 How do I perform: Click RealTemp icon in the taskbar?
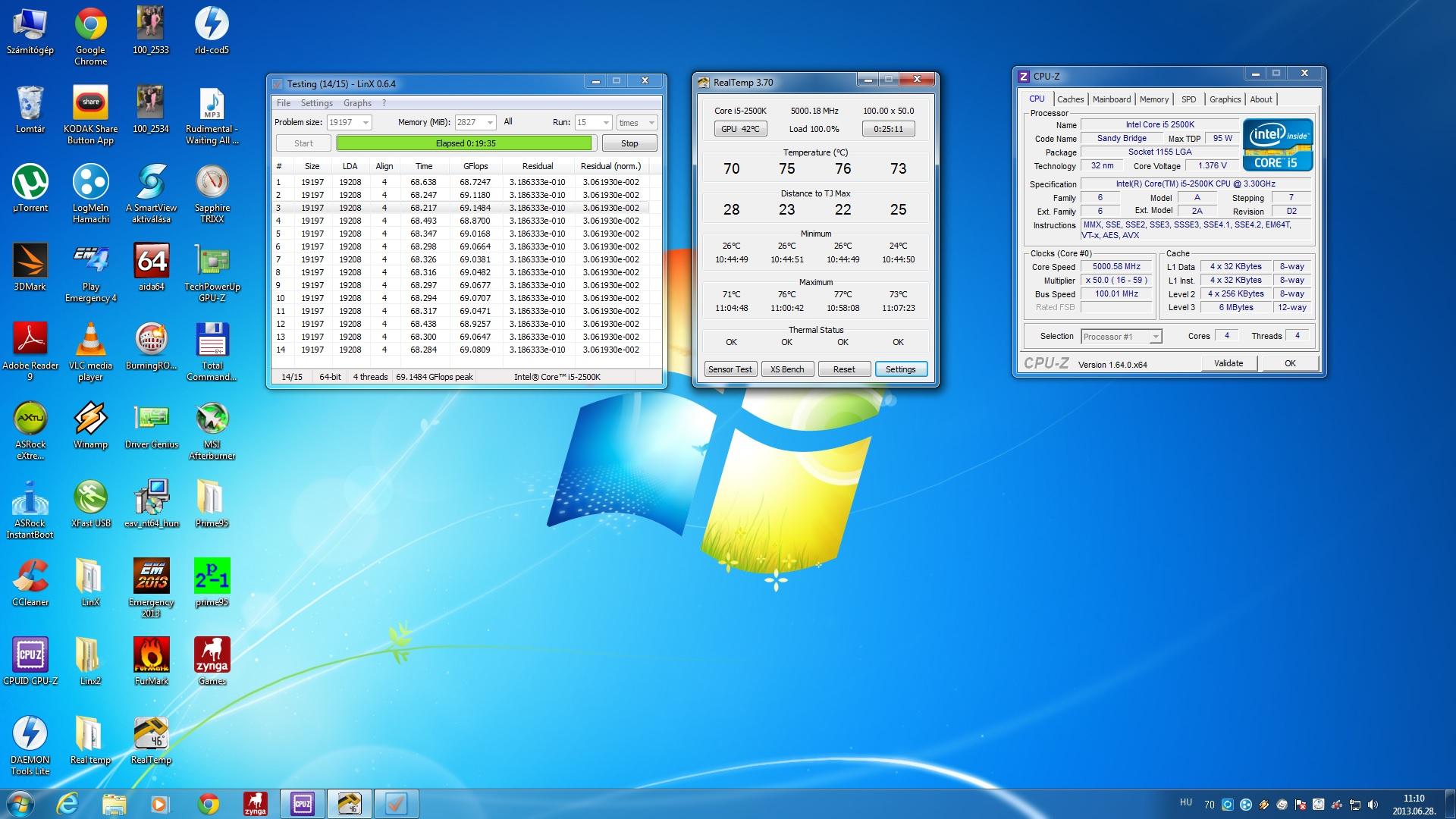350,804
